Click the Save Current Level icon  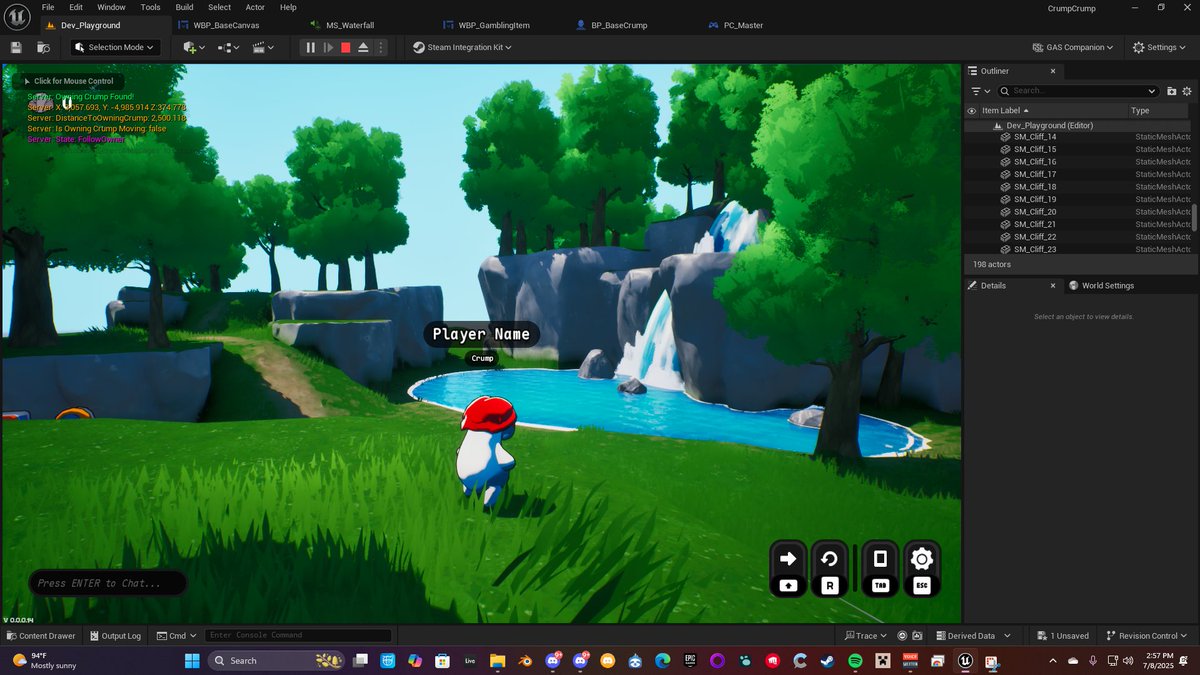[15, 47]
